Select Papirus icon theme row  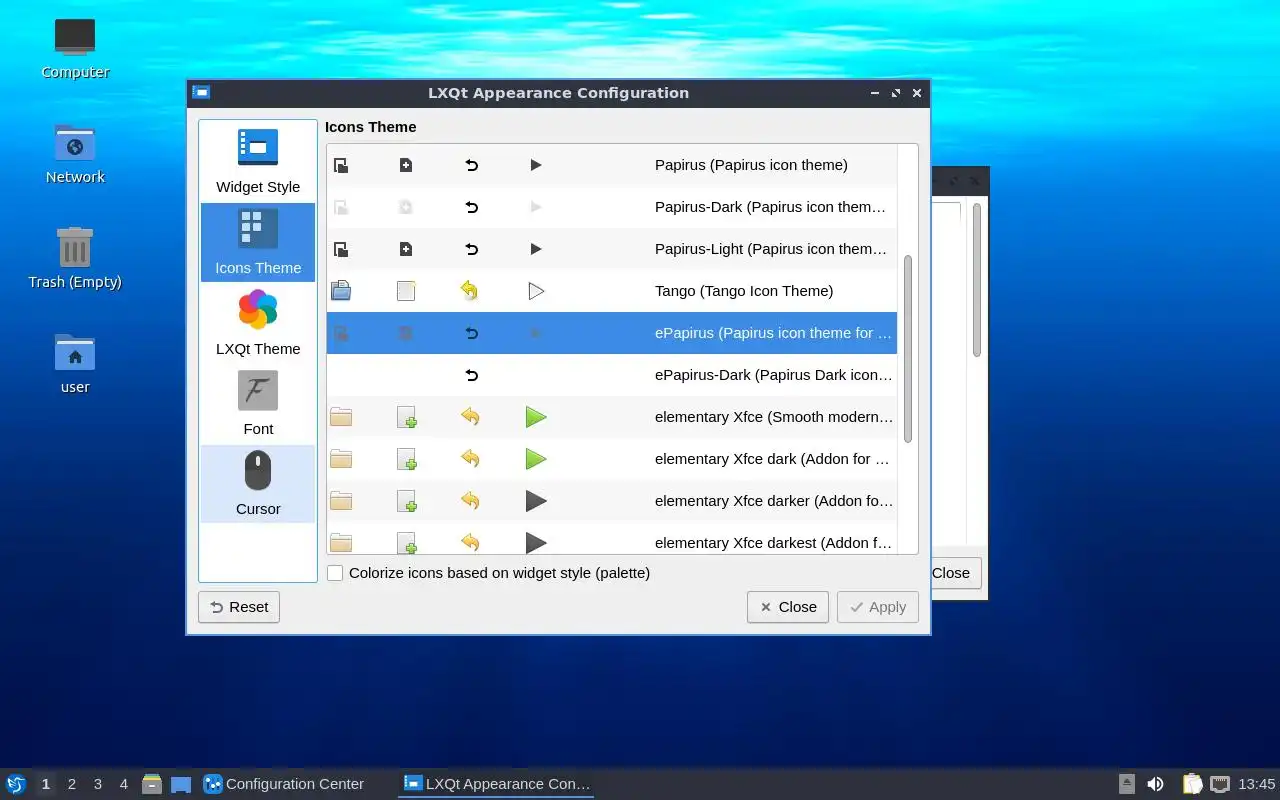coord(612,165)
